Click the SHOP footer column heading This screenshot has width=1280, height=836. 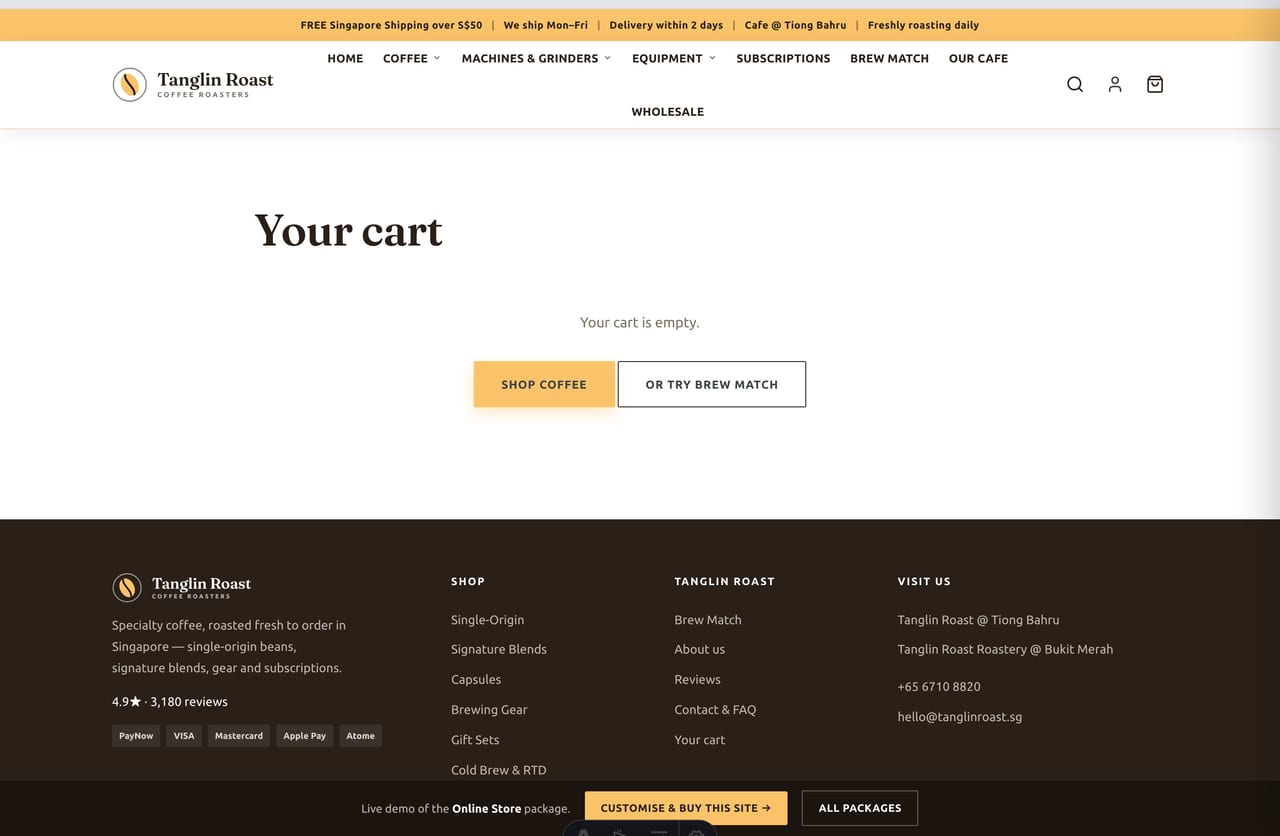tap(468, 581)
